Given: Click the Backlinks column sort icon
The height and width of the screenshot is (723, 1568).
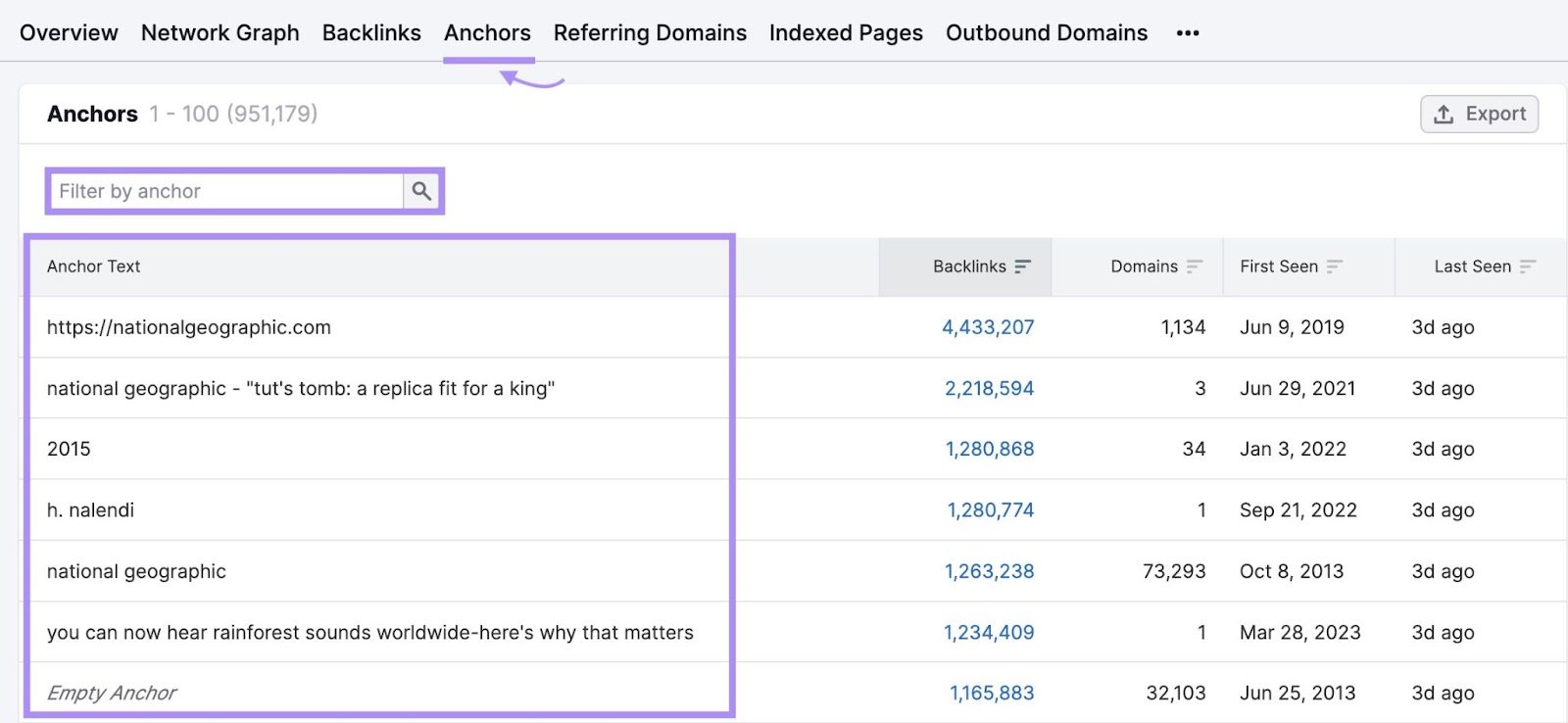Looking at the screenshot, I should (1022, 266).
